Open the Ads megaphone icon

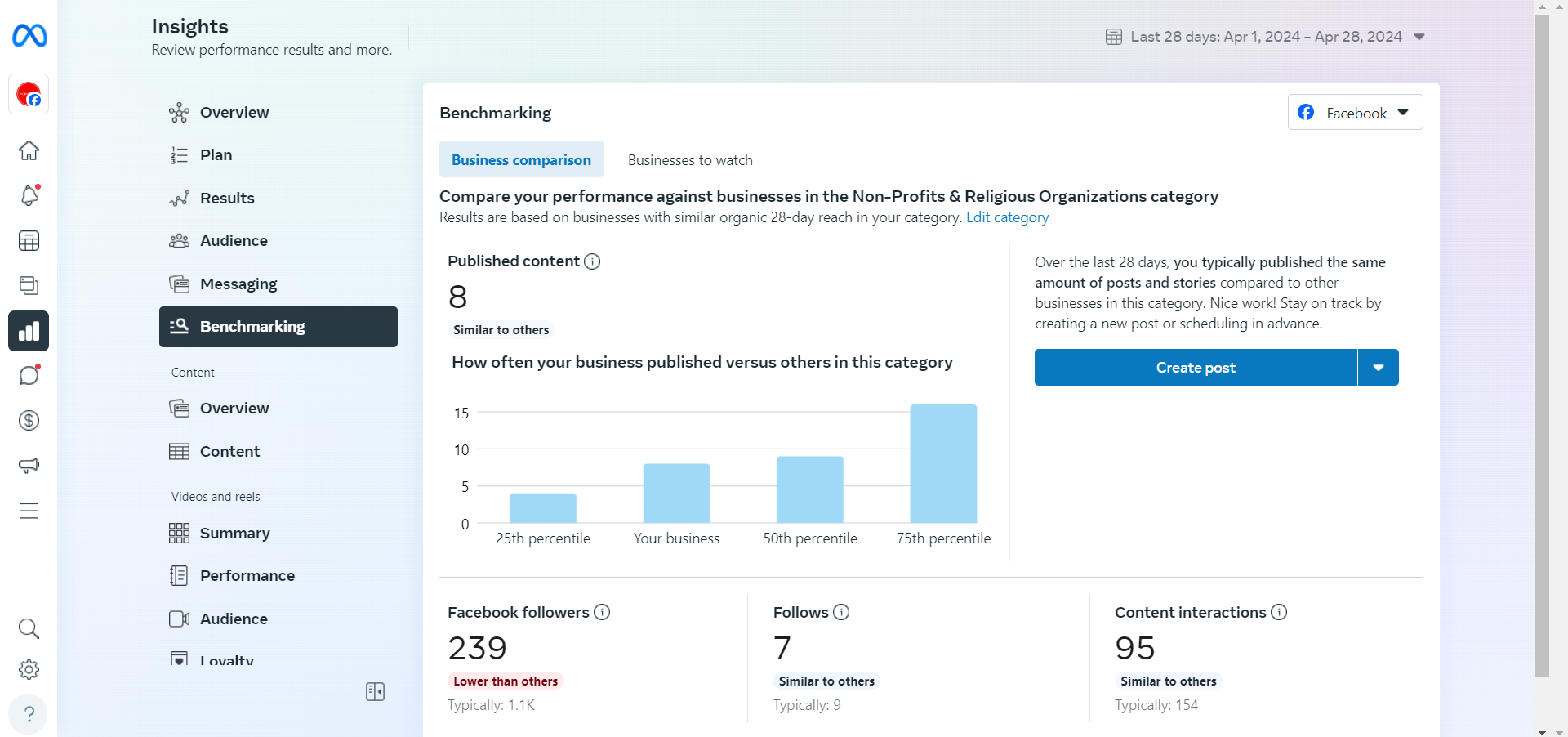[29, 466]
